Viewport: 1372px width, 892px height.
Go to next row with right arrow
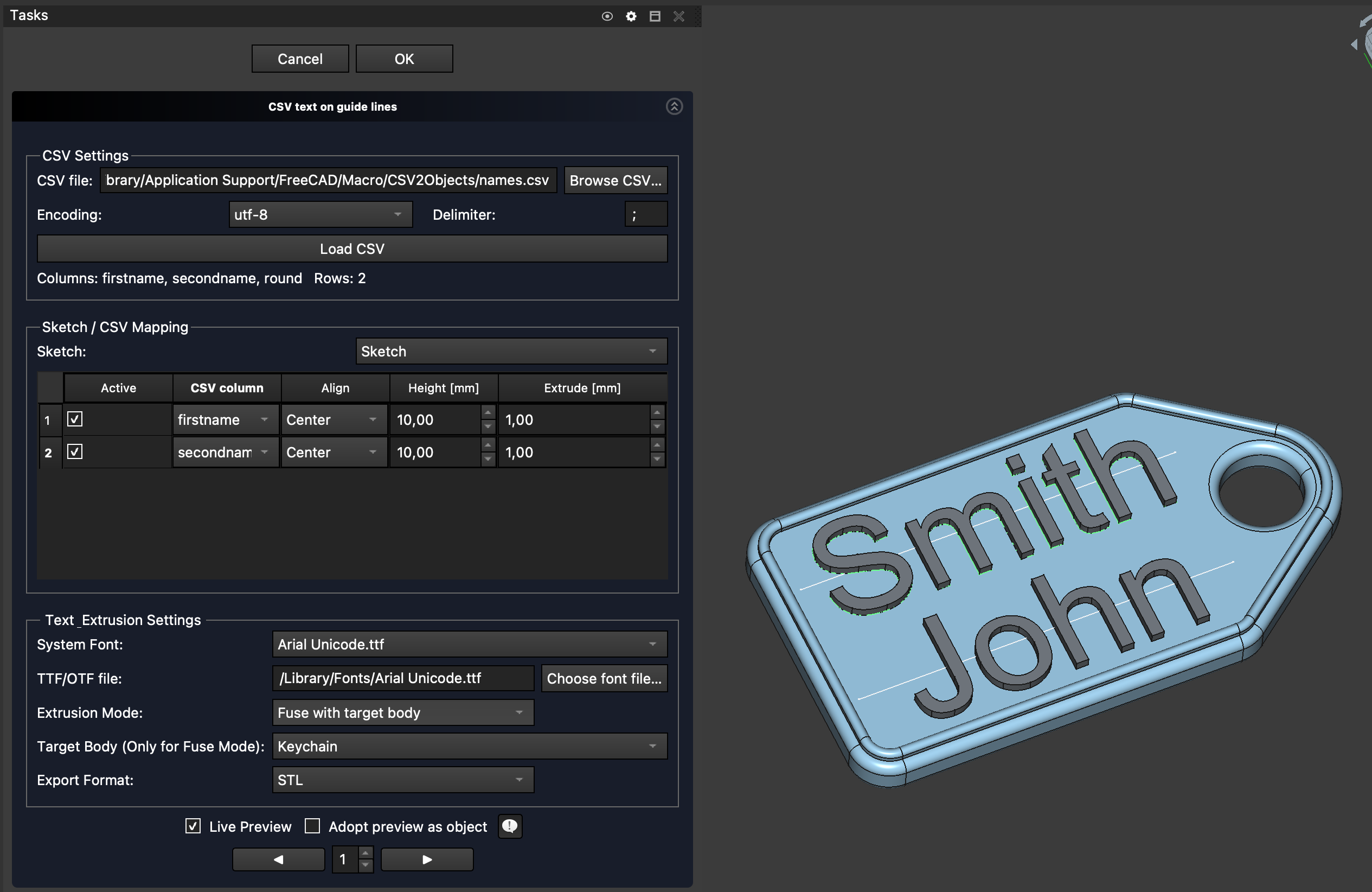[x=427, y=859]
